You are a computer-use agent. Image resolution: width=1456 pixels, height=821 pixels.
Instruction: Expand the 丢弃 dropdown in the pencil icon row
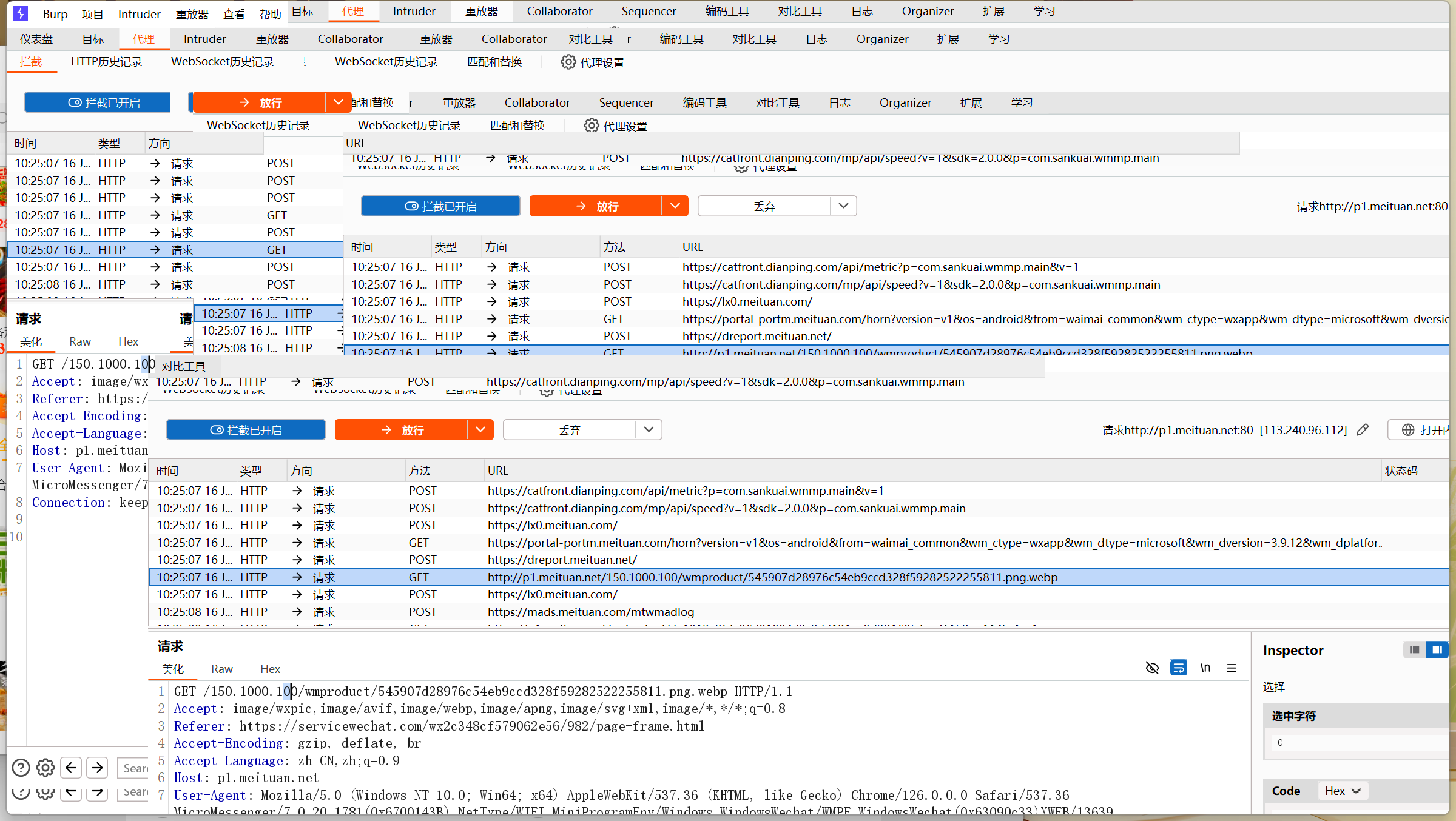(x=649, y=430)
